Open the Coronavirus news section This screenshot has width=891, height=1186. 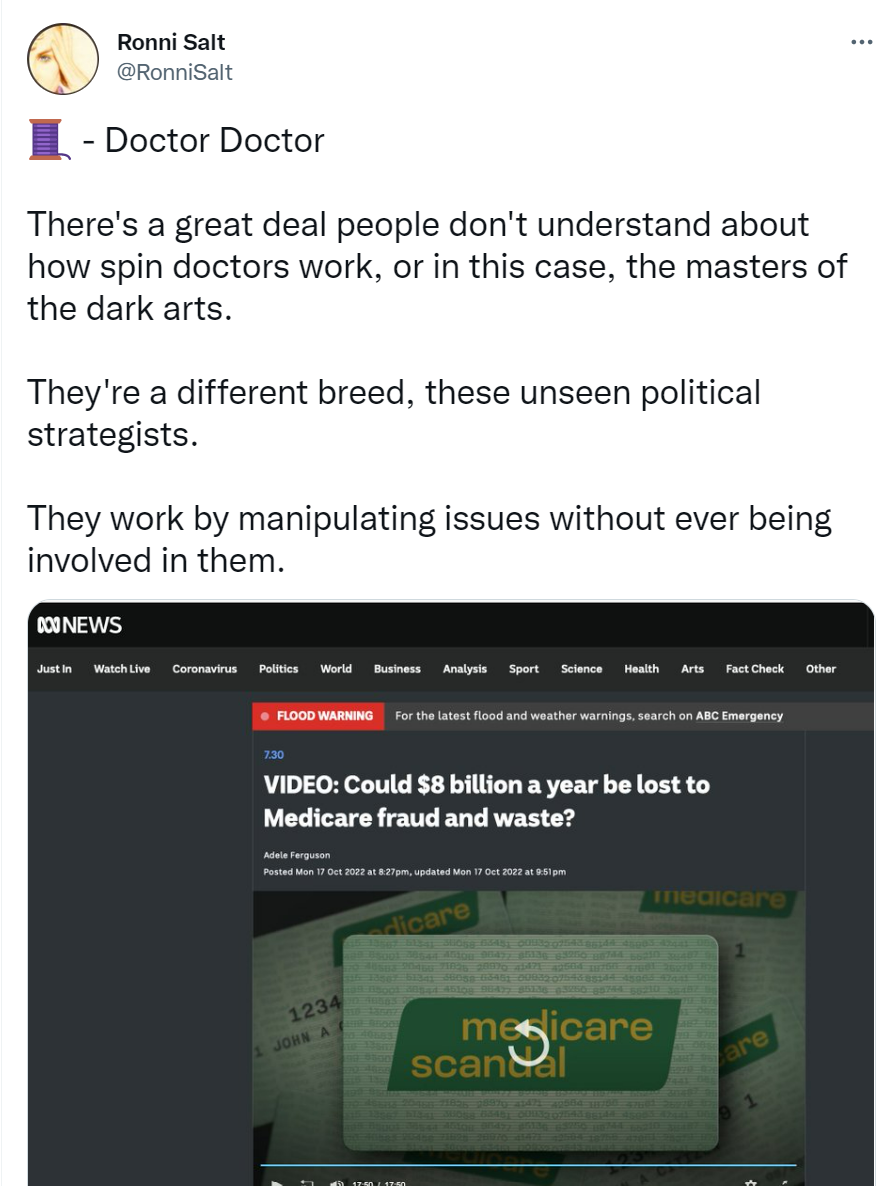tap(205, 669)
